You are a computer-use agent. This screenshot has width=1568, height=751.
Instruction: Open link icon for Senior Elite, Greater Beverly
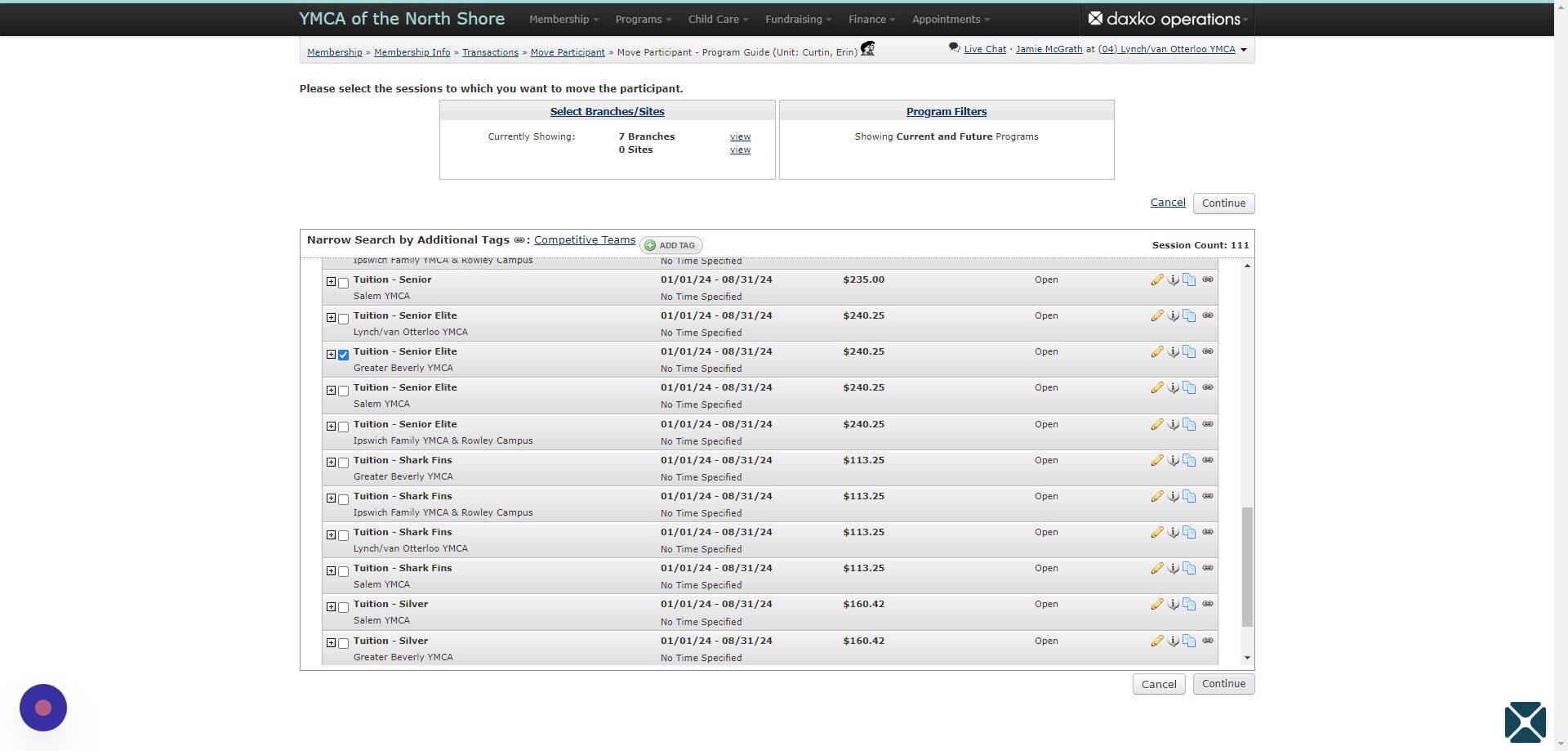click(1208, 351)
